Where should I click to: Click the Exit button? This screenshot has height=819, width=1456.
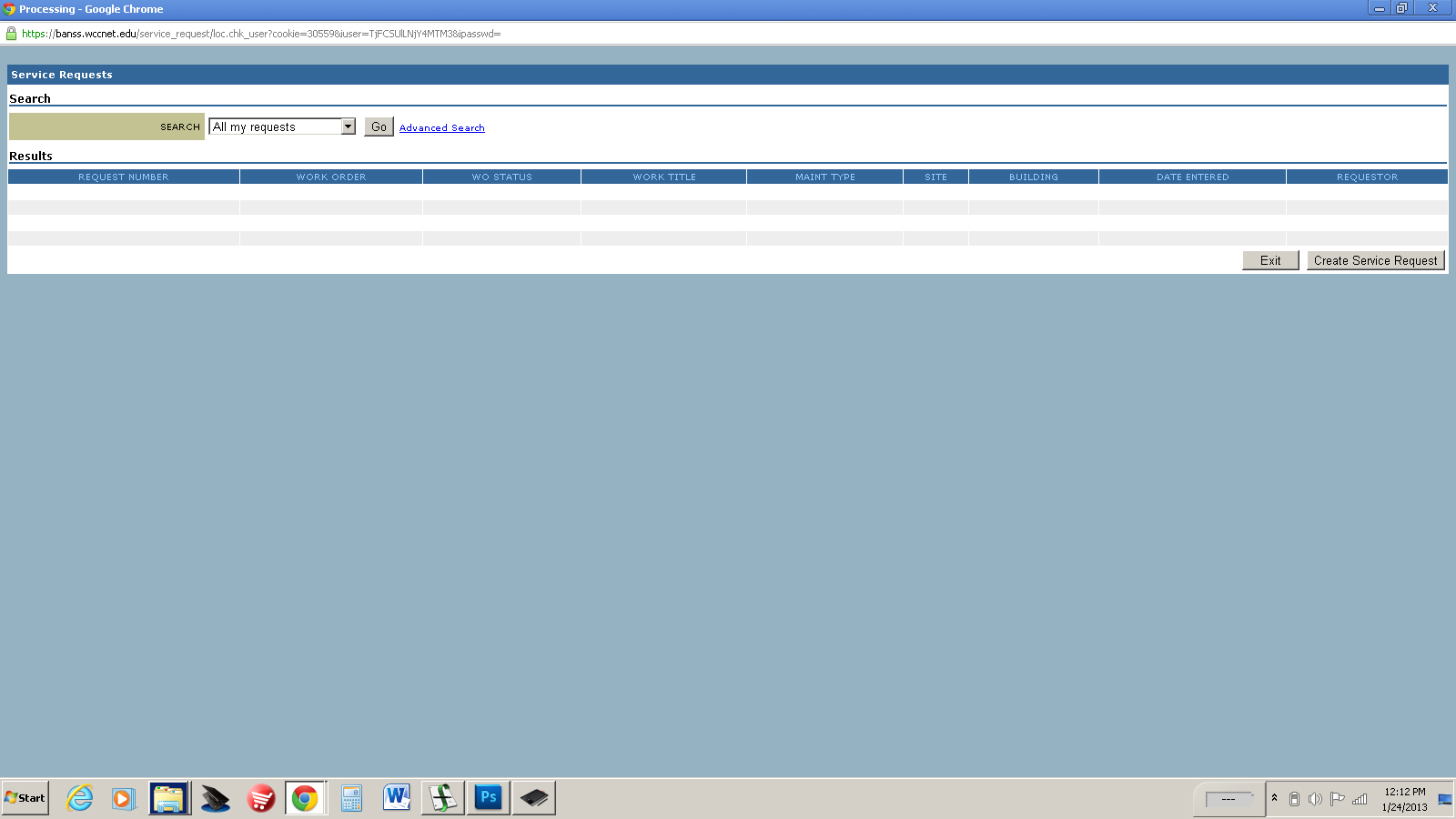[x=1270, y=260]
